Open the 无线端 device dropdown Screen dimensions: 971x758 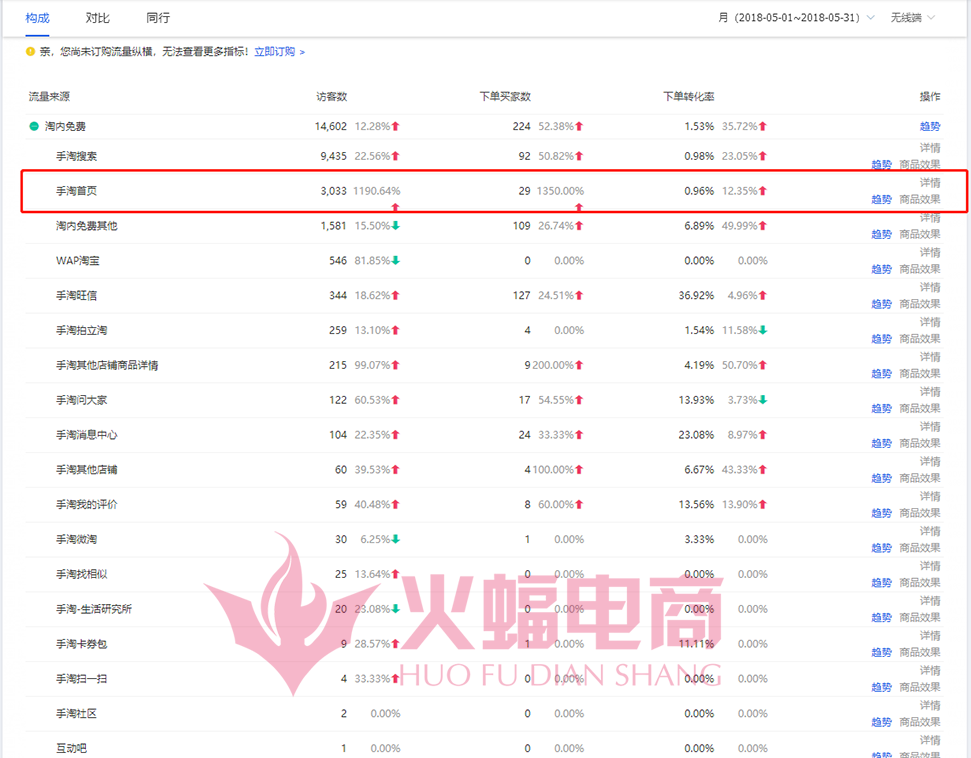[x=913, y=18]
